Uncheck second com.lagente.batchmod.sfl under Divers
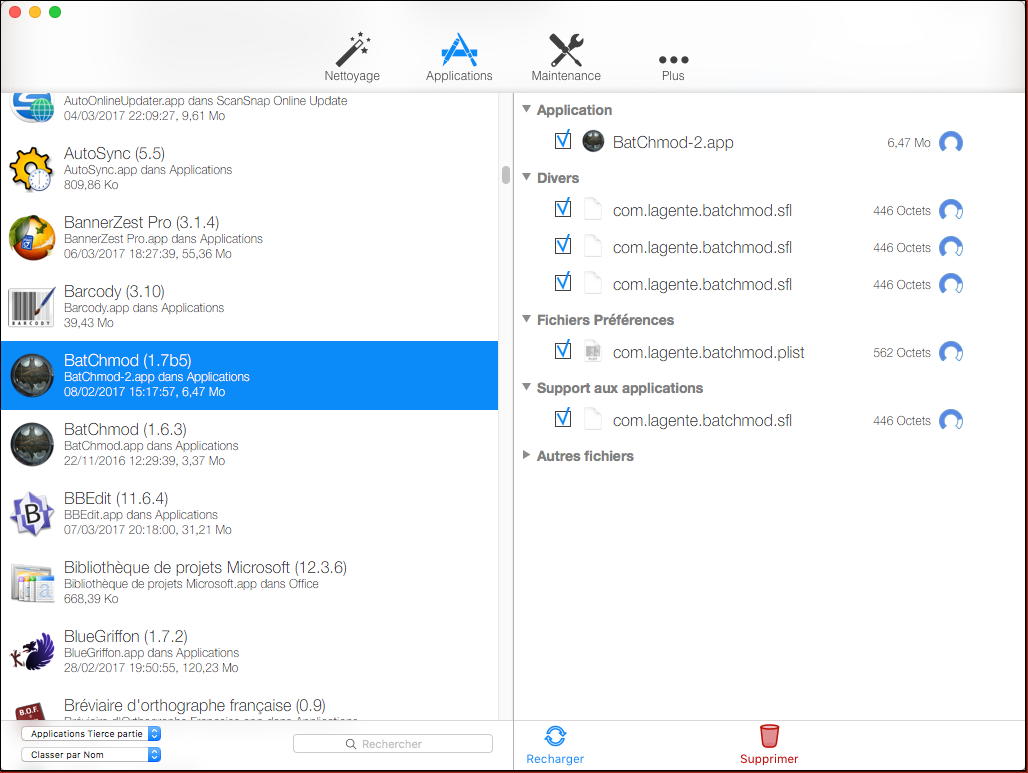Image resolution: width=1028 pixels, height=773 pixels. tap(563, 245)
